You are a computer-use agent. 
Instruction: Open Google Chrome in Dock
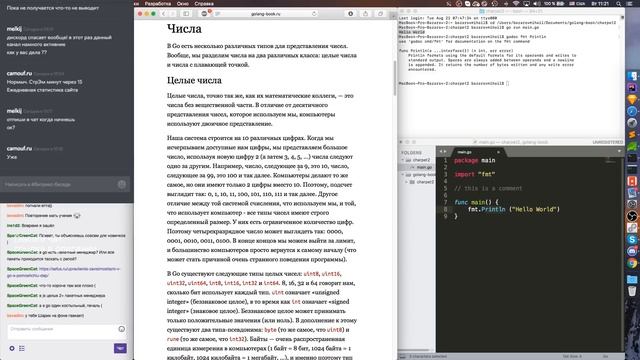632,263
